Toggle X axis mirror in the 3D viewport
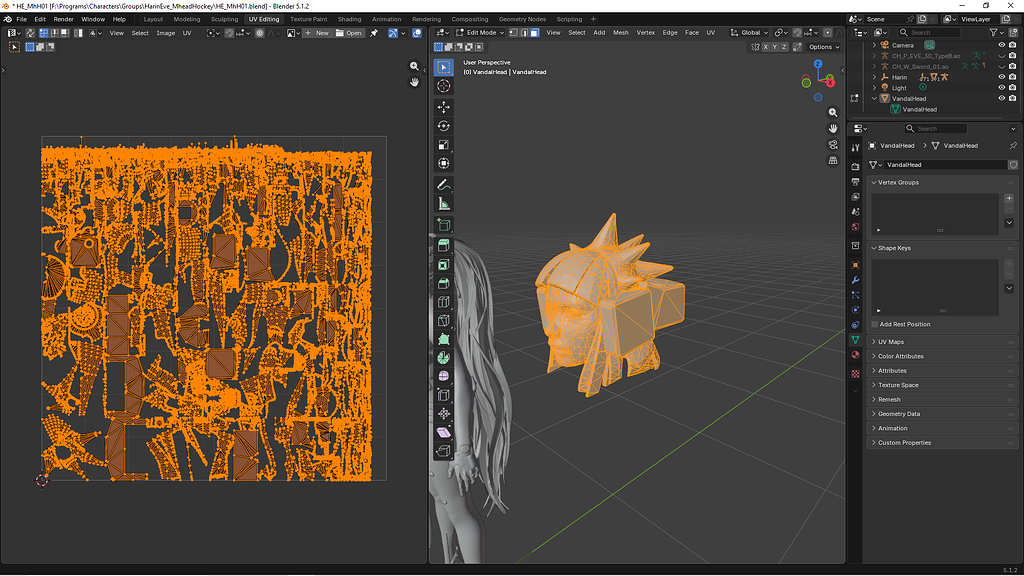Image resolution: width=1024 pixels, height=576 pixels. 765,47
